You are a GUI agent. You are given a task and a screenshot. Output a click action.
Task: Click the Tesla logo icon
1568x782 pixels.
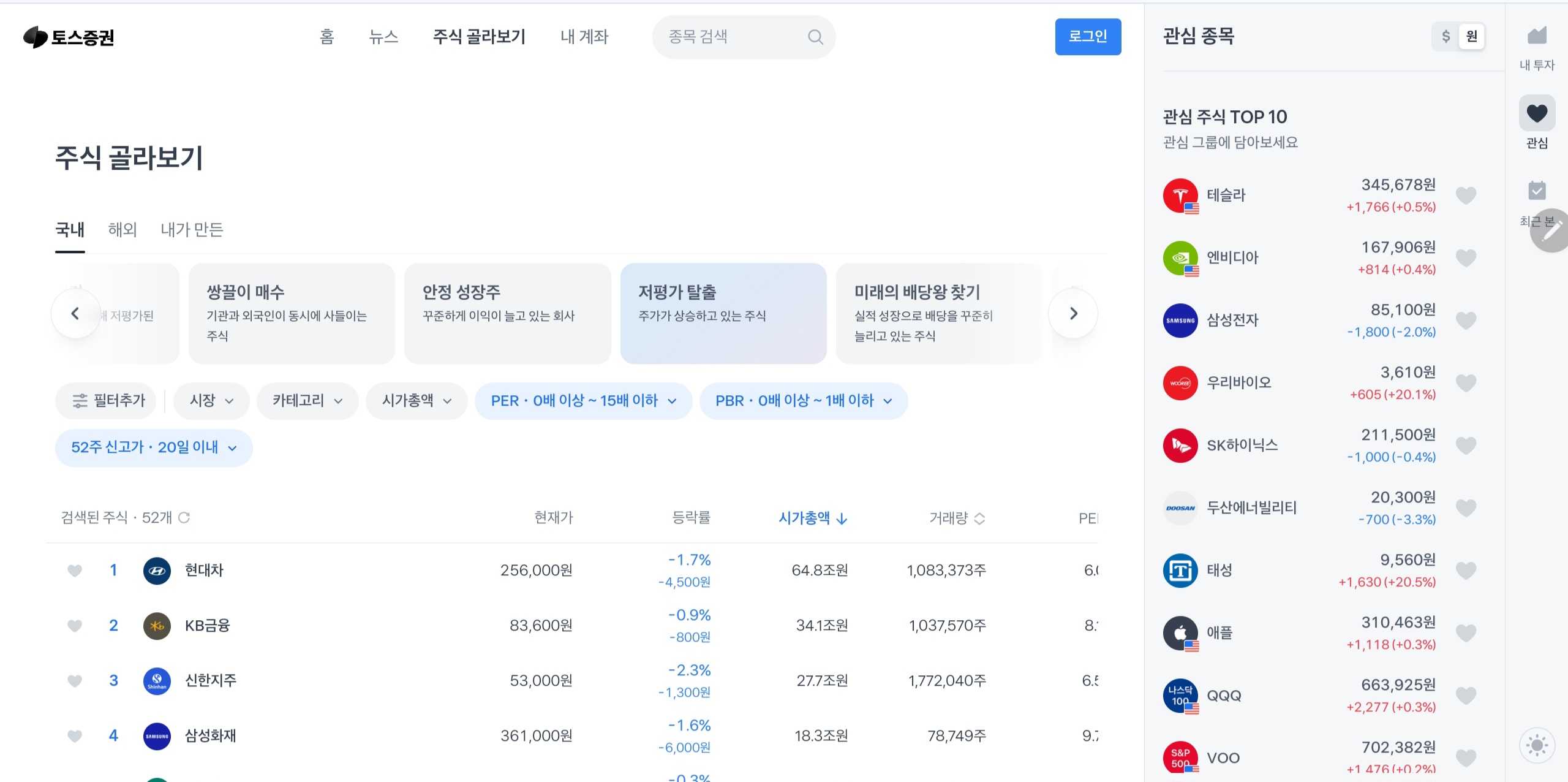tap(1180, 195)
